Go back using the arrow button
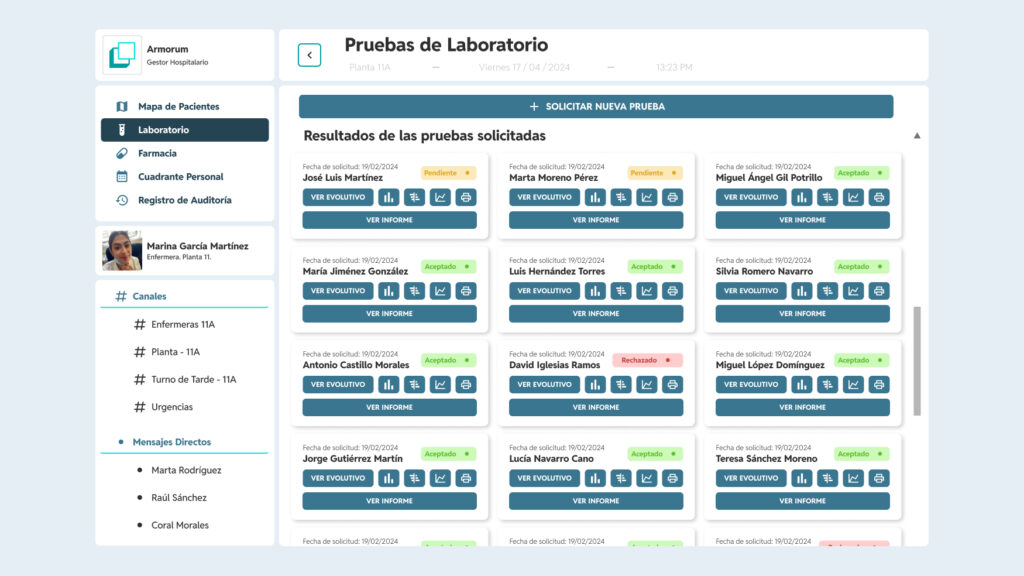Image resolution: width=1024 pixels, height=576 pixels. coord(310,55)
